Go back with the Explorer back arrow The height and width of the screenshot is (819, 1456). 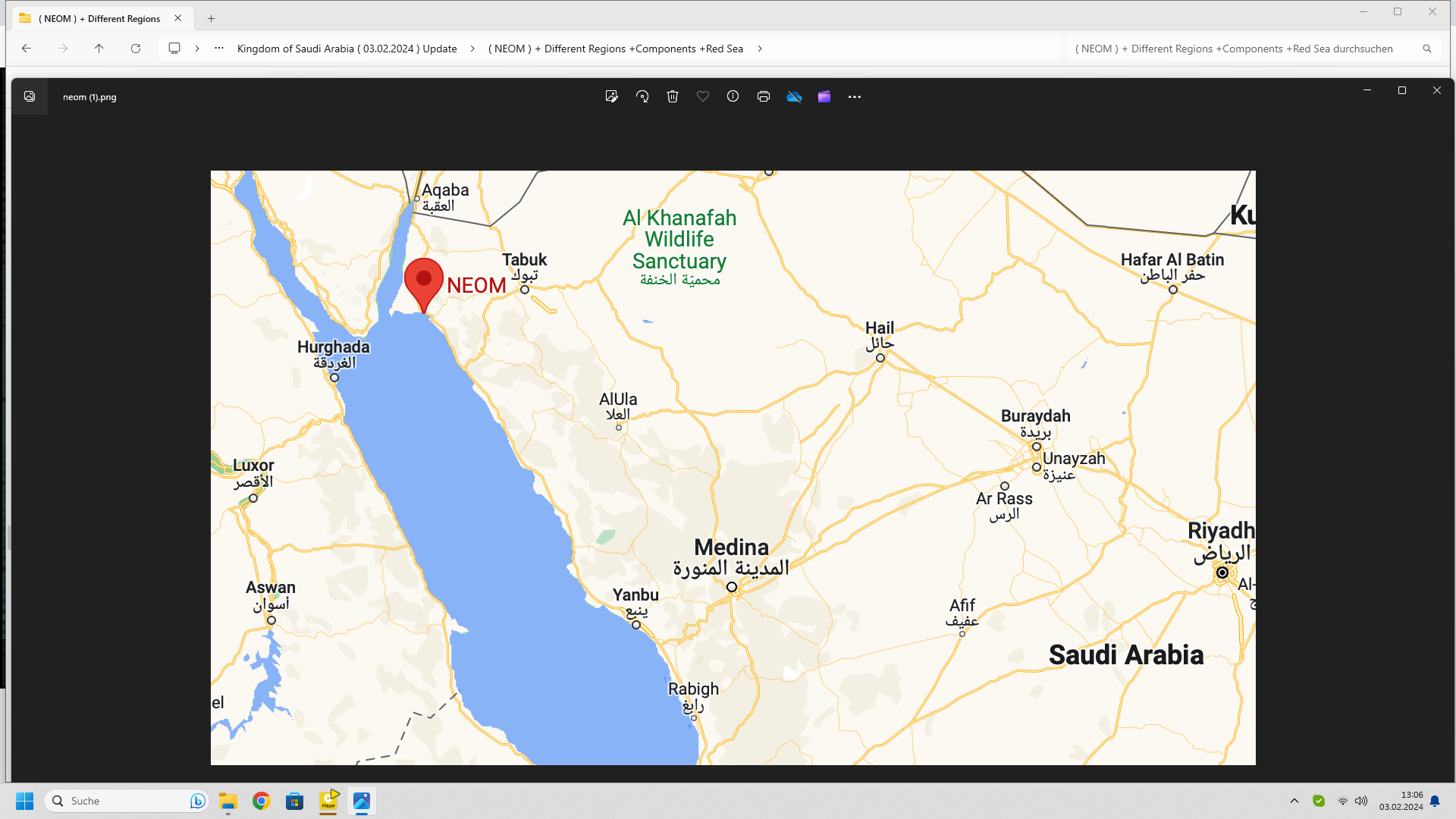coord(27,48)
